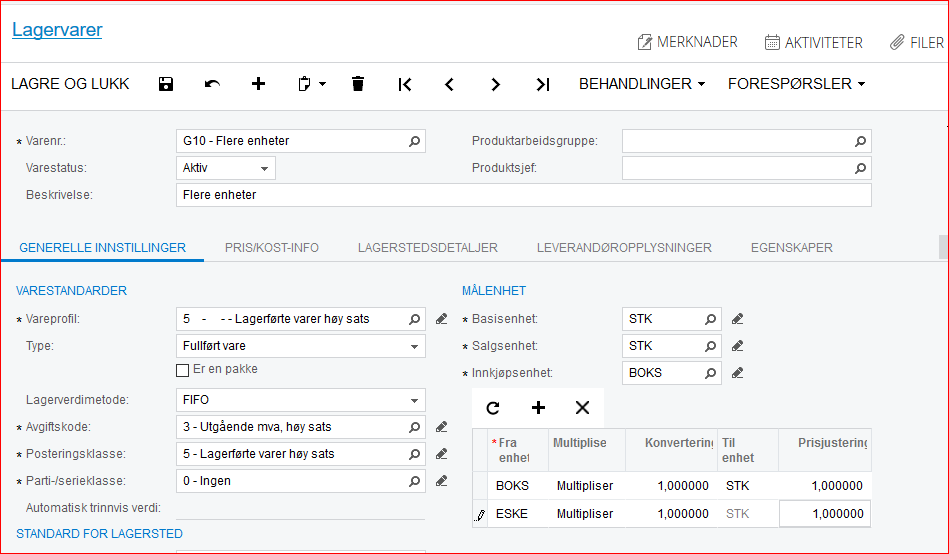949x554 pixels.
Task: Refresh the unit conversion grid
Action: coord(492,407)
